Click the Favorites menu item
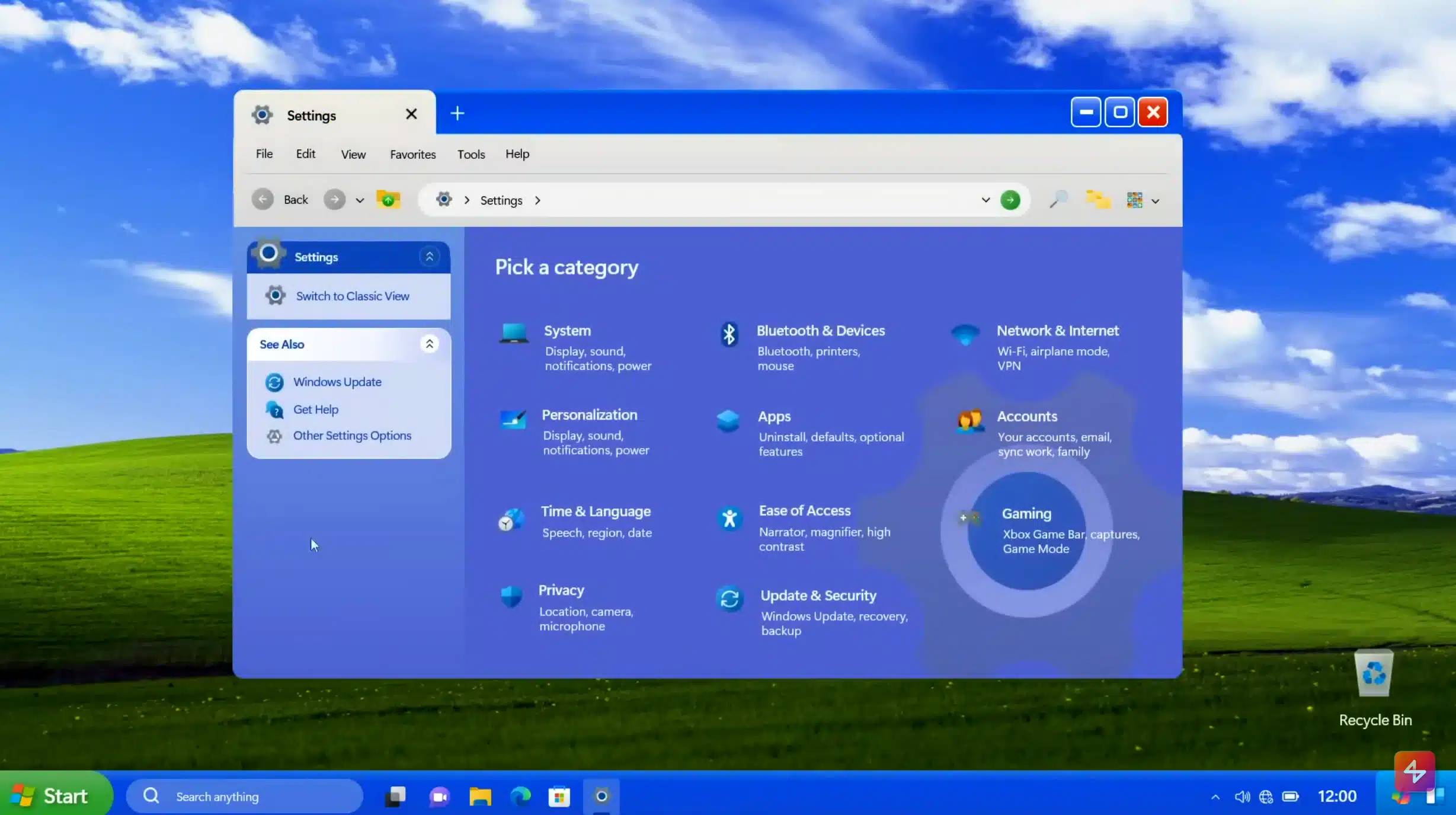This screenshot has width=1456, height=815. (412, 154)
